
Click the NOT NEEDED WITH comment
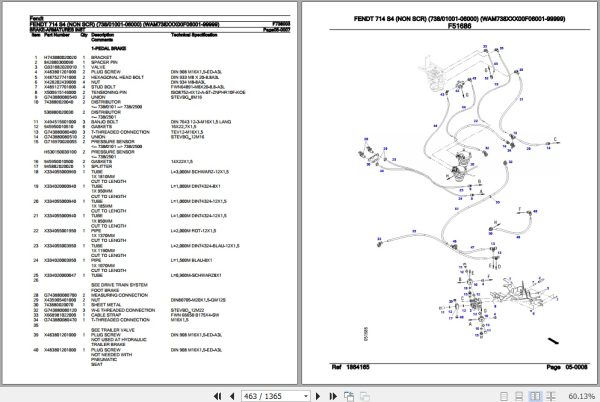point(111,355)
